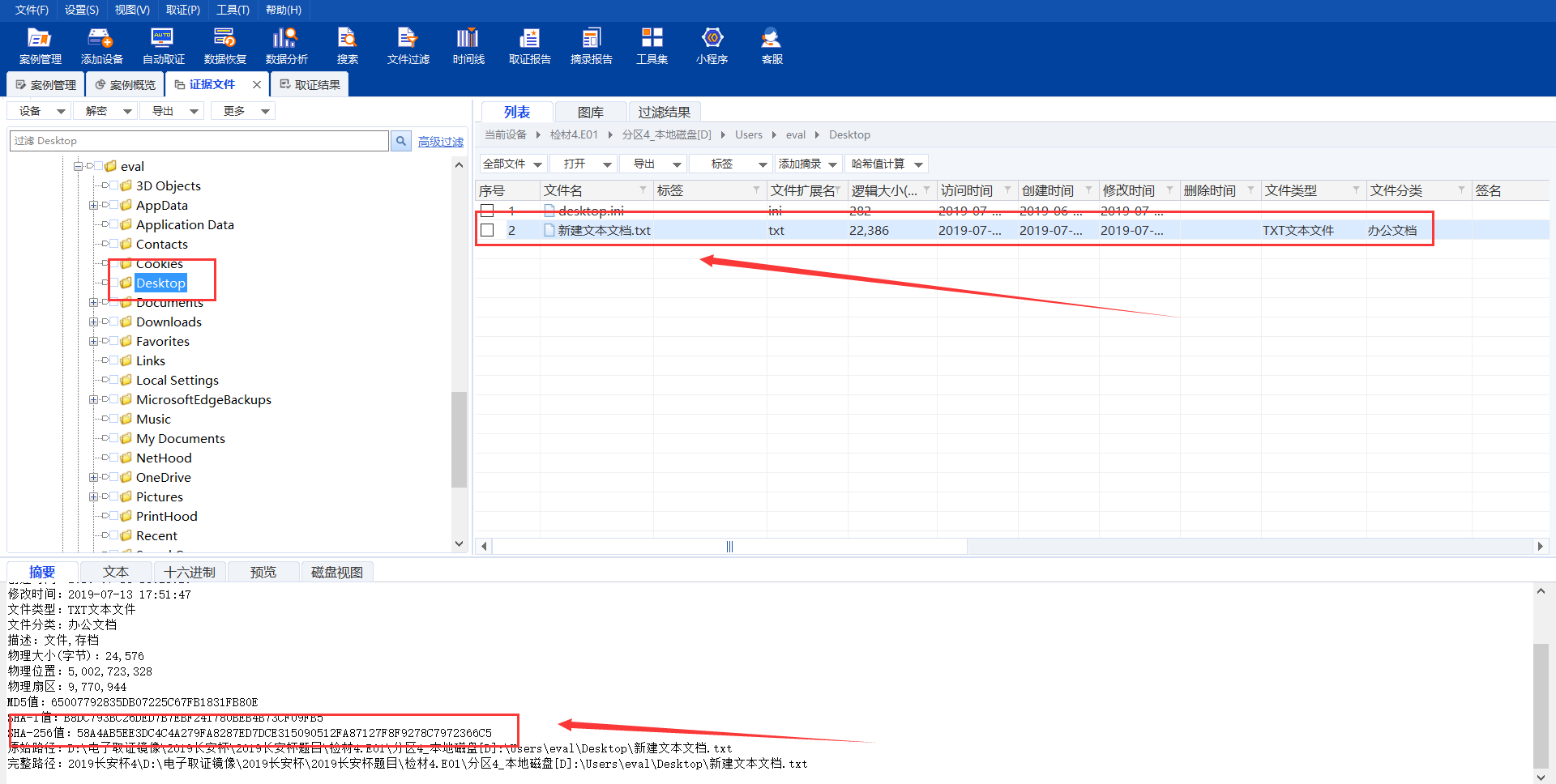Check the Desktop folder checkbox in tree
Viewport: 1556px width, 784px height.
pyautogui.click(x=114, y=283)
